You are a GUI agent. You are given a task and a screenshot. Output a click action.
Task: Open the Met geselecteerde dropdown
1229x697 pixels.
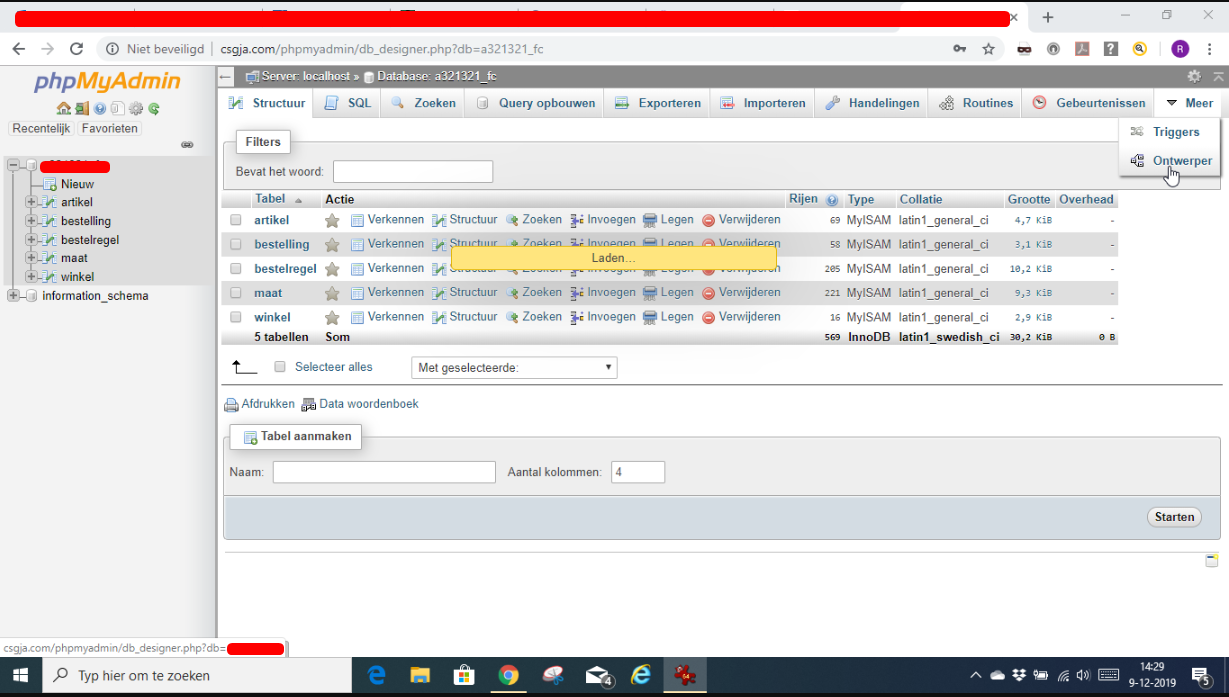coord(513,367)
